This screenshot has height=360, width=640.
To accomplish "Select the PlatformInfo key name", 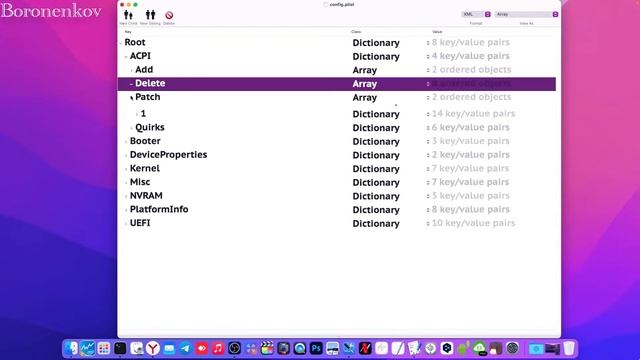I will pyautogui.click(x=159, y=209).
